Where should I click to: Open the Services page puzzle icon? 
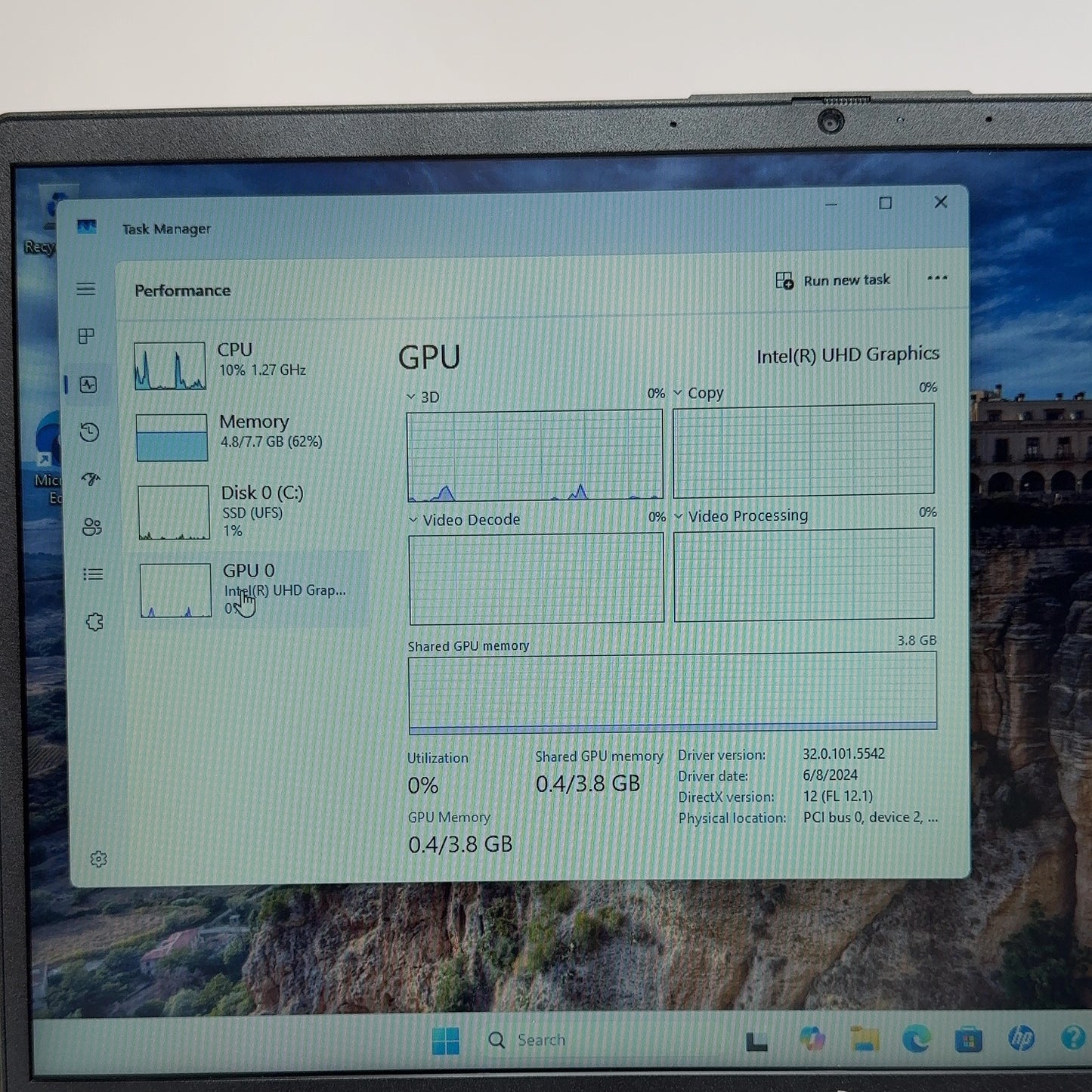(x=94, y=622)
